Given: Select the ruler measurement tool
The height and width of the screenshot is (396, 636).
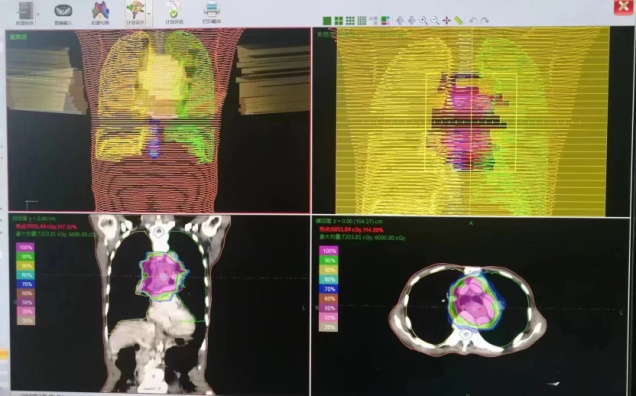Looking at the screenshot, I should tap(458, 21).
